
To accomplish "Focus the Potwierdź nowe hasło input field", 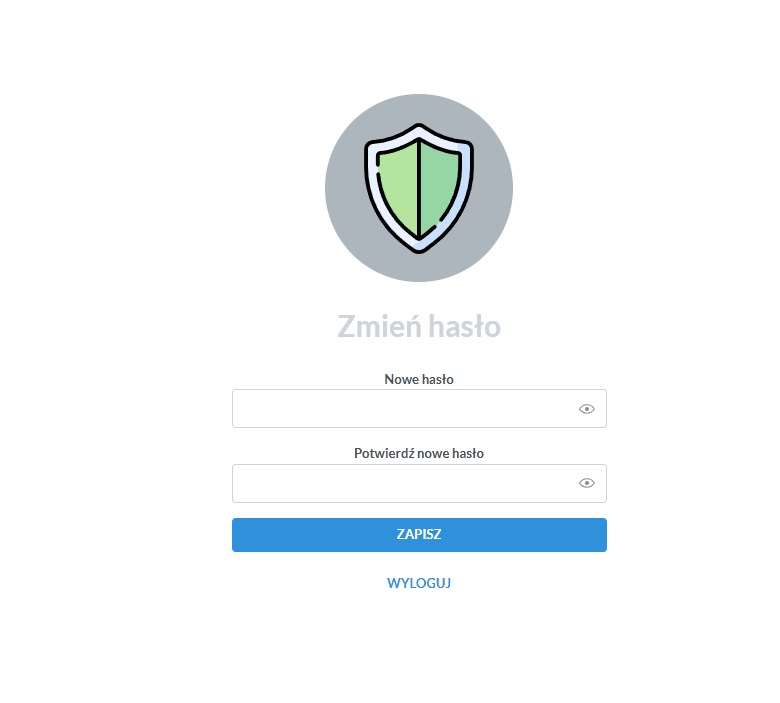I will point(419,484).
